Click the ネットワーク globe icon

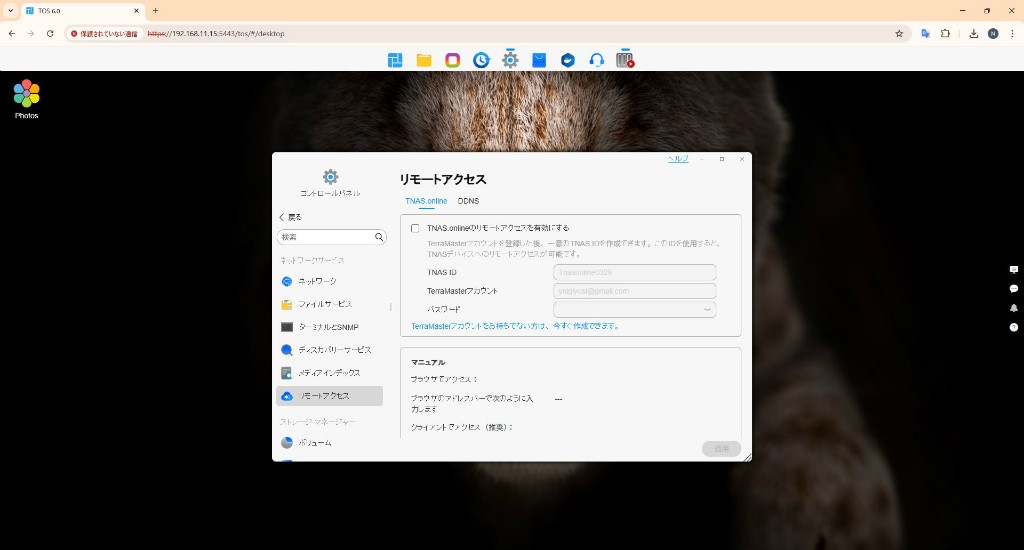[287, 282]
